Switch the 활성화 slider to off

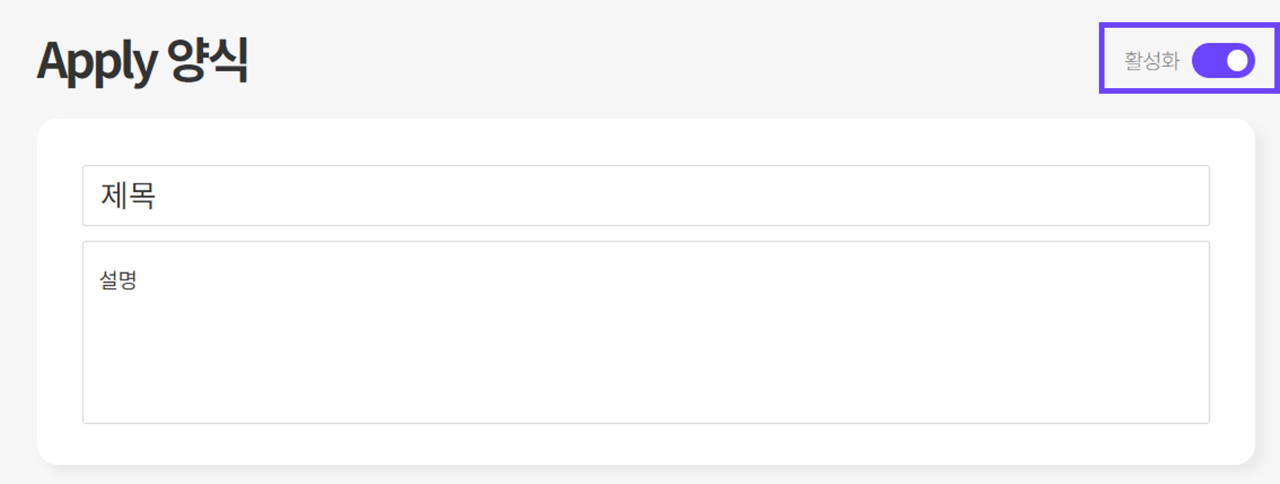(x=1223, y=61)
